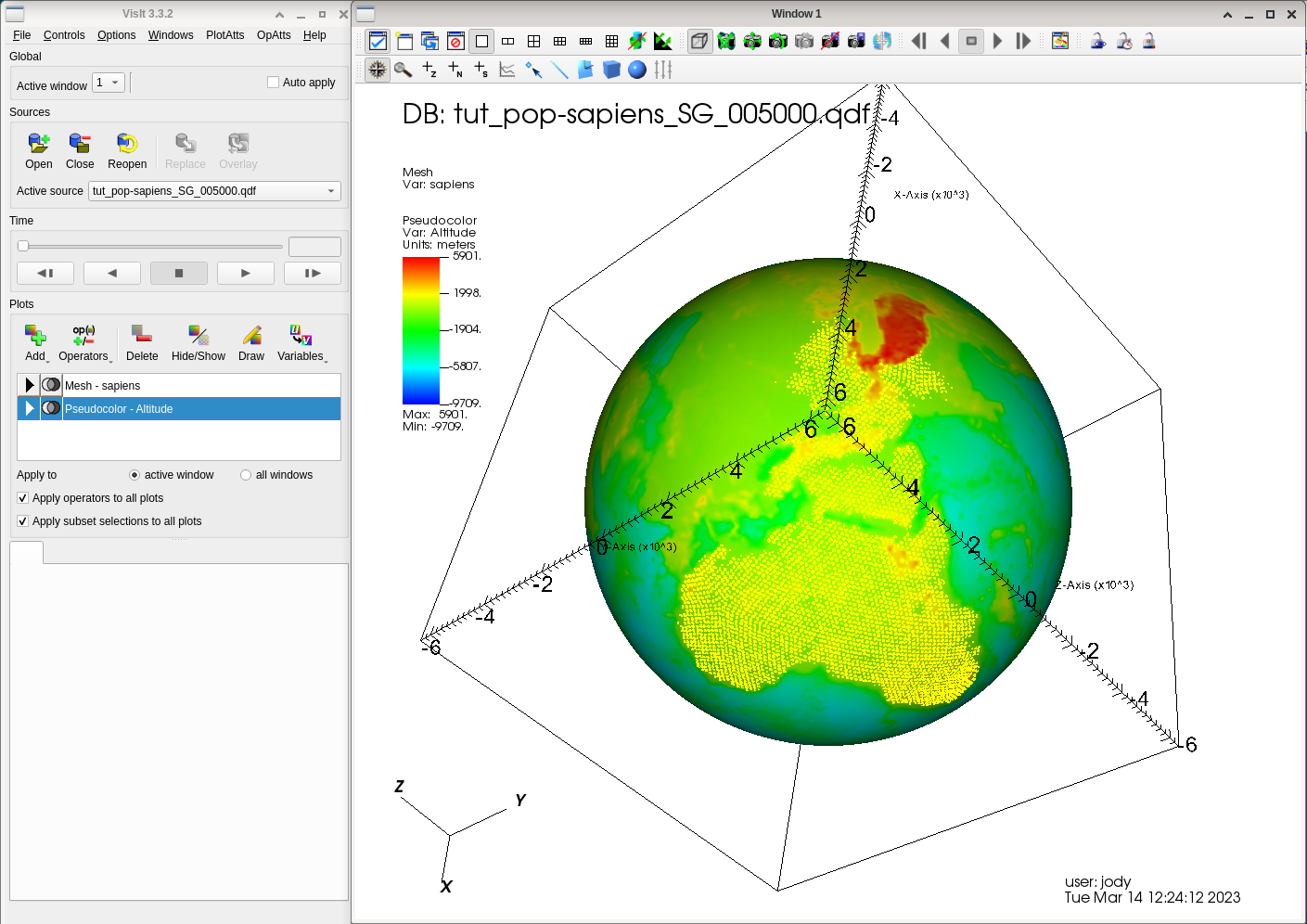Click the Time slider track
Screen dimensions: 1307x924
click(x=153, y=247)
